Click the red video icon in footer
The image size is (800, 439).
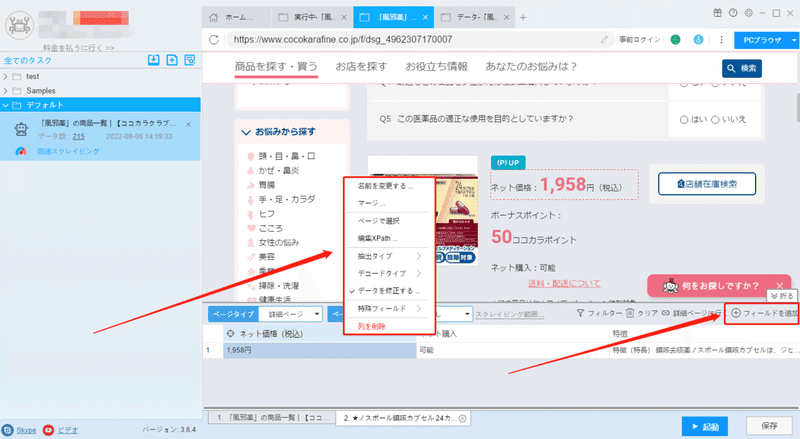point(48,430)
